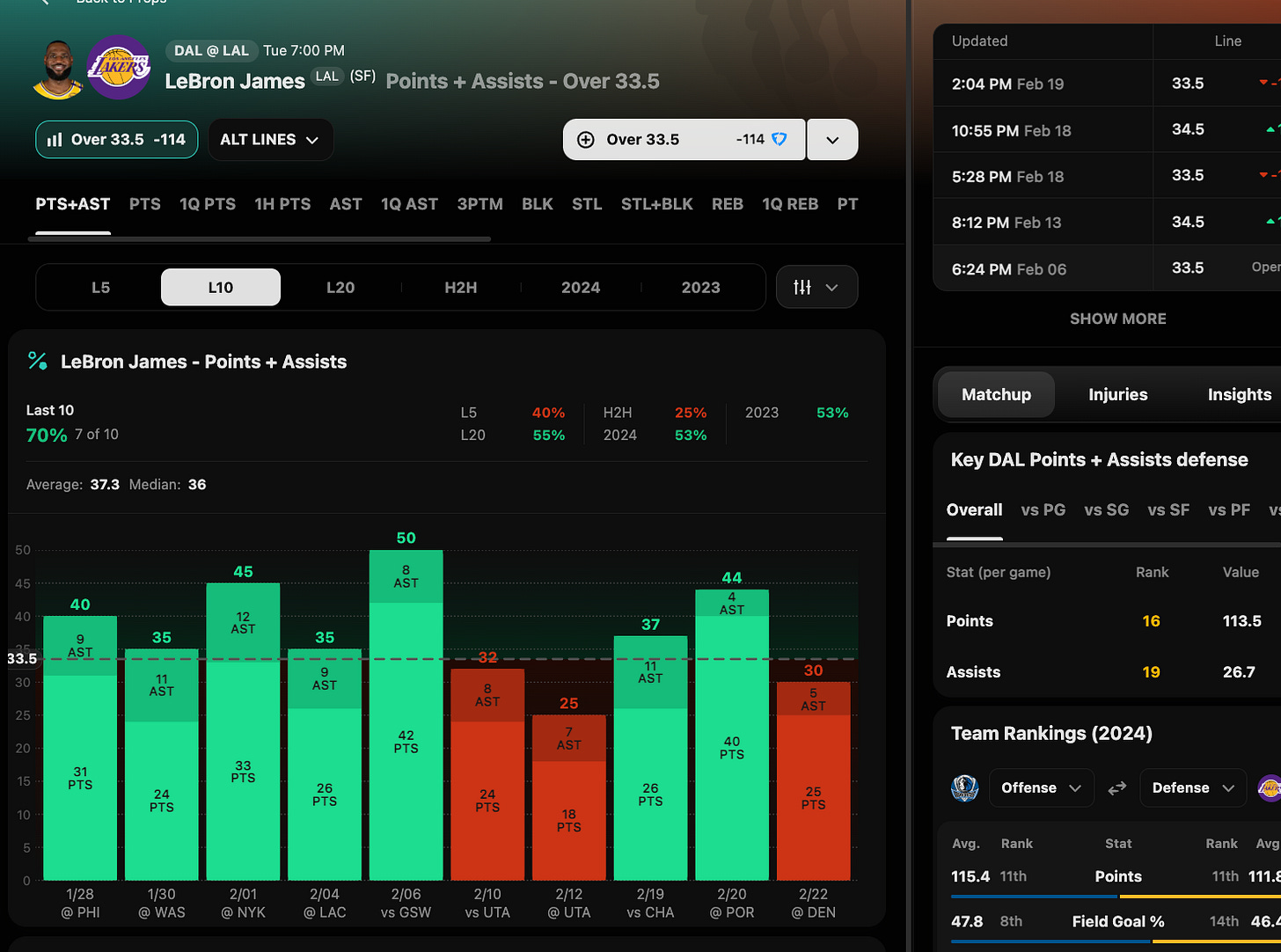Click the 10:55 PM Feb 18 line history row

[x=1107, y=130]
